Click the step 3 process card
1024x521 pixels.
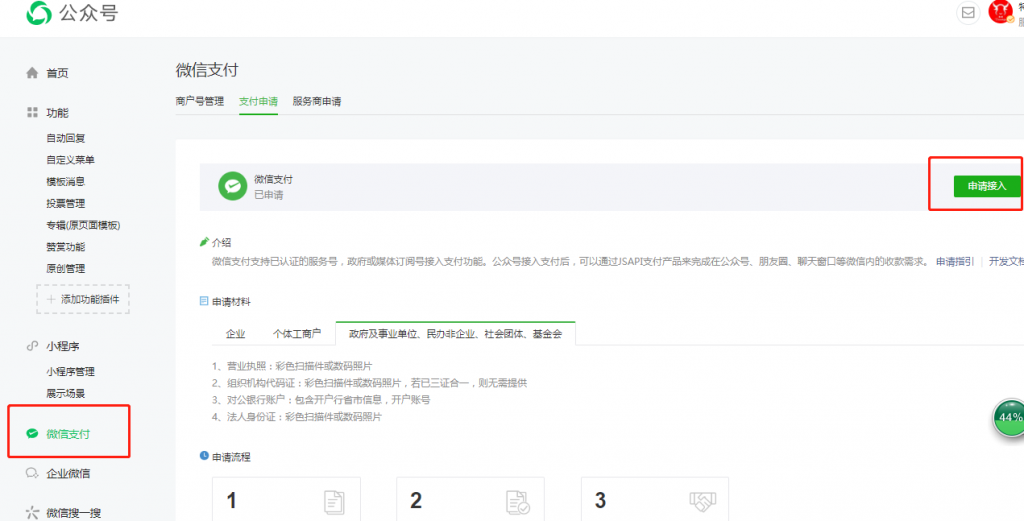655,499
